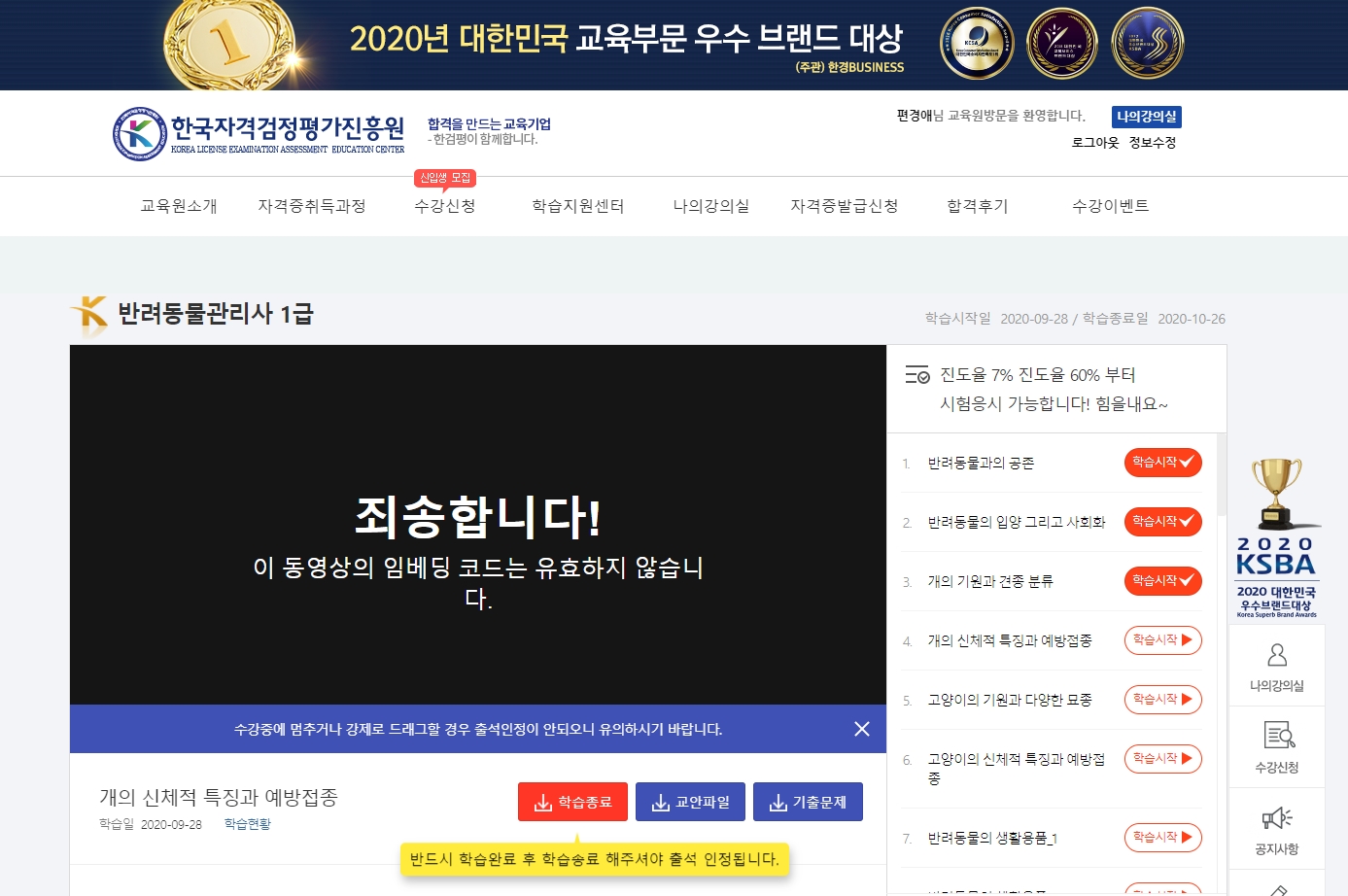
Task: Click the top 2020 brand award banner
Action: (674, 45)
